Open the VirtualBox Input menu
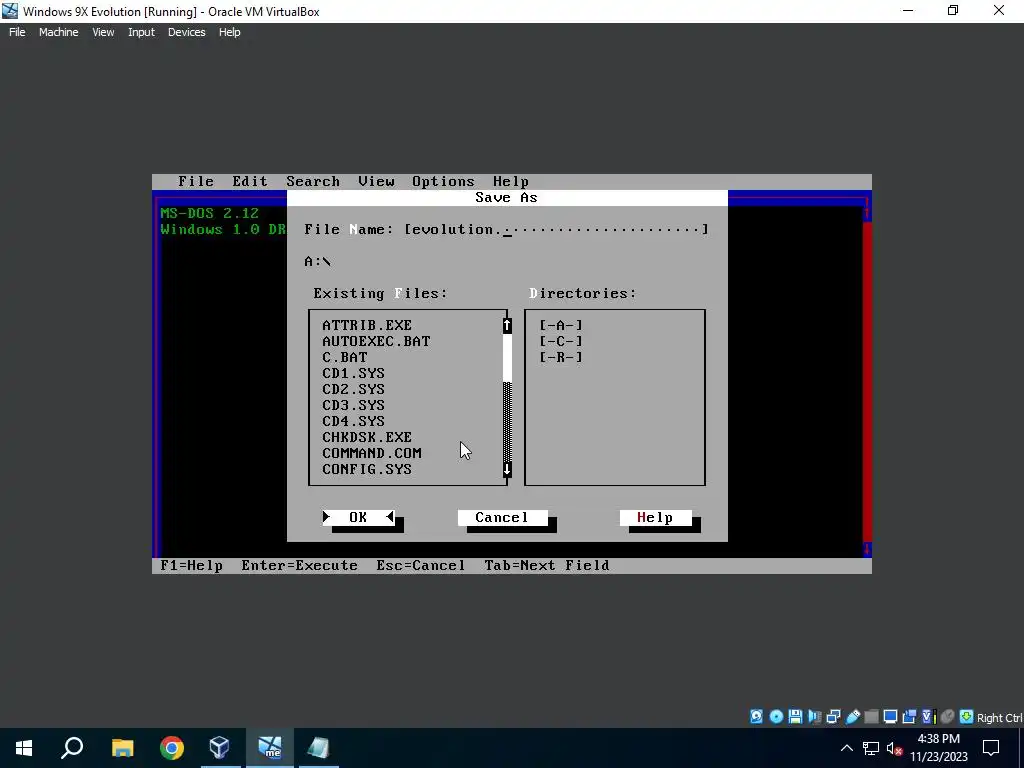Viewport: 1024px width, 768px height. click(141, 32)
